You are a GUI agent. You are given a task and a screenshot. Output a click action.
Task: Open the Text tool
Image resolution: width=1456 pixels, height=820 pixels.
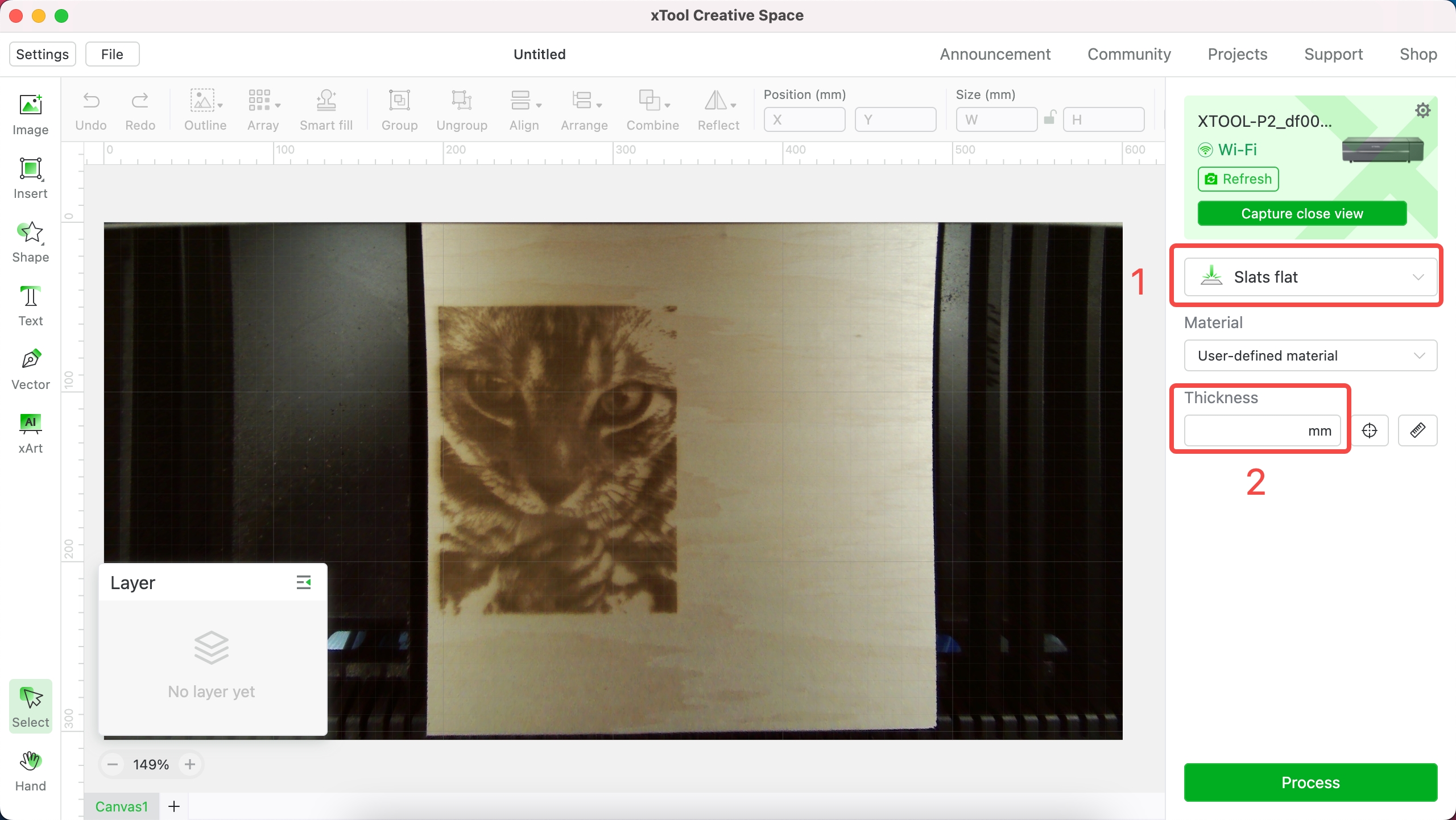click(x=30, y=305)
